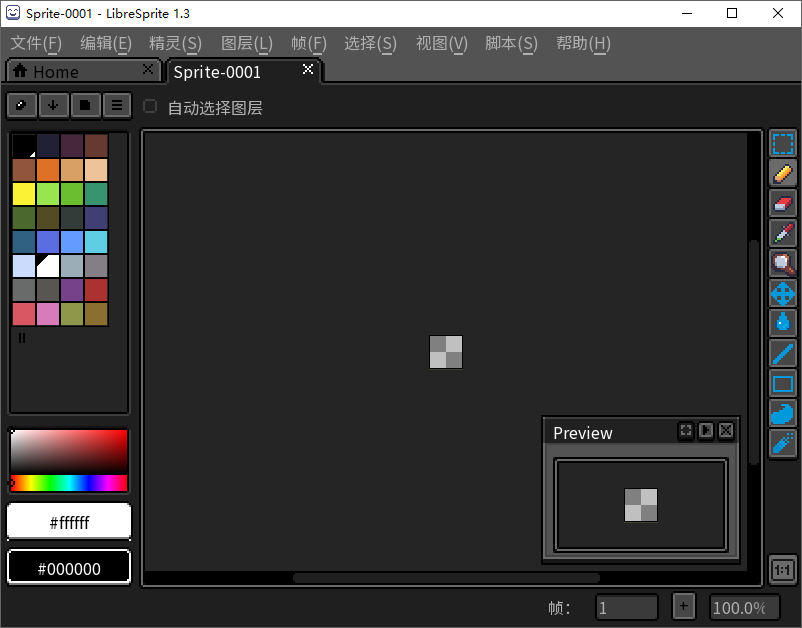Click the saturation-value color gradient
Screen dimensions: 802x628
tap(69, 452)
